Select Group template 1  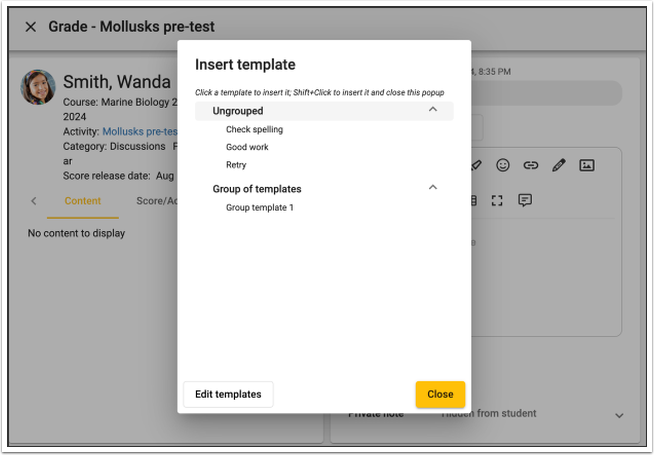point(260,208)
